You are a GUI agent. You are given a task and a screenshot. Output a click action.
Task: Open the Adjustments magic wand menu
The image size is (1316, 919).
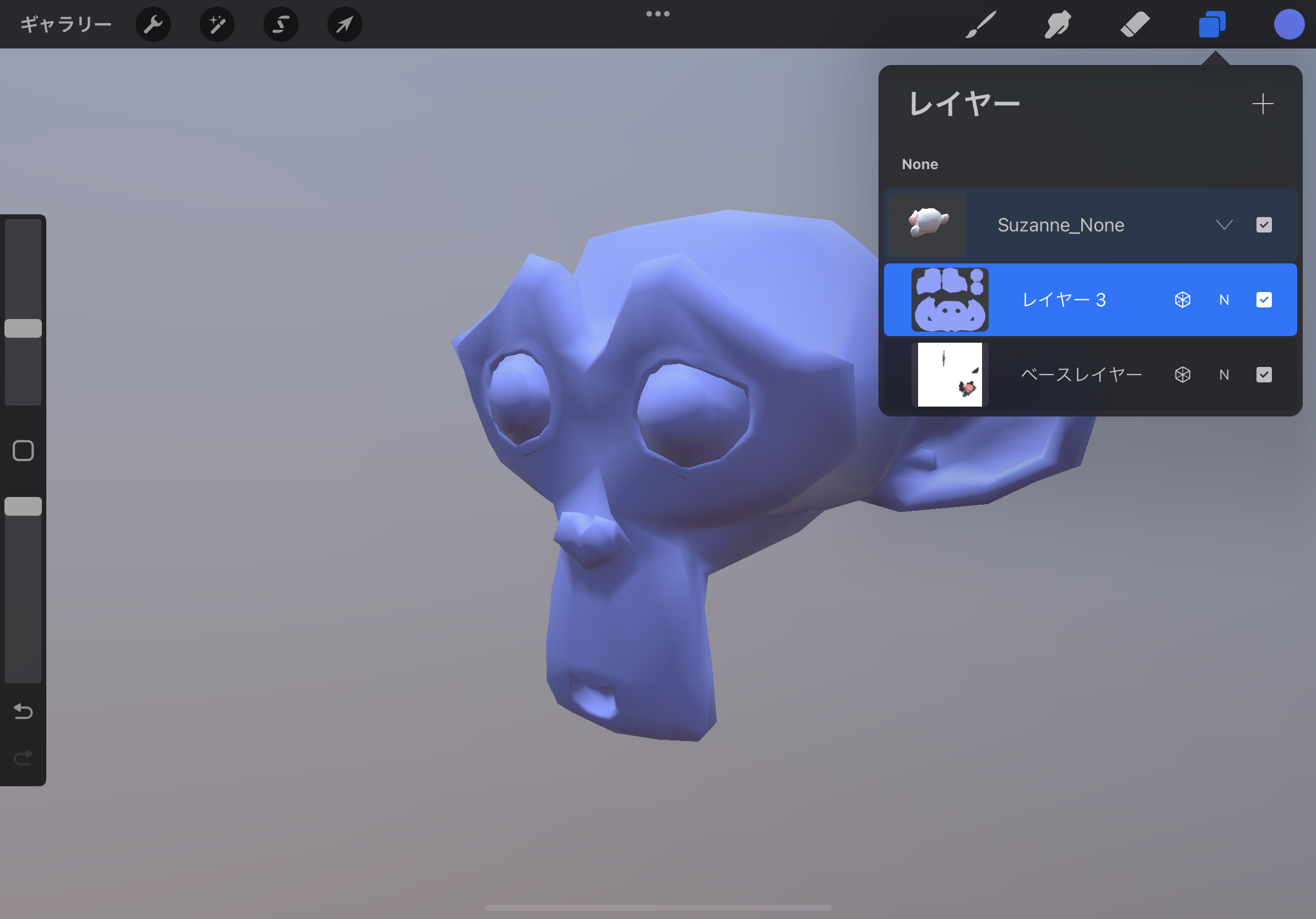[x=217, y=24]
